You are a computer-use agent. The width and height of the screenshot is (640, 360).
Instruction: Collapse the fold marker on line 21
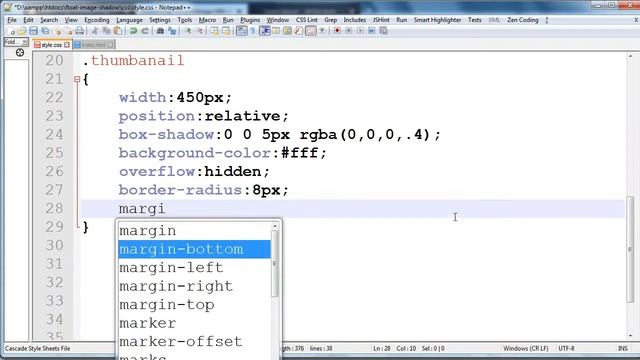point(77,79)
